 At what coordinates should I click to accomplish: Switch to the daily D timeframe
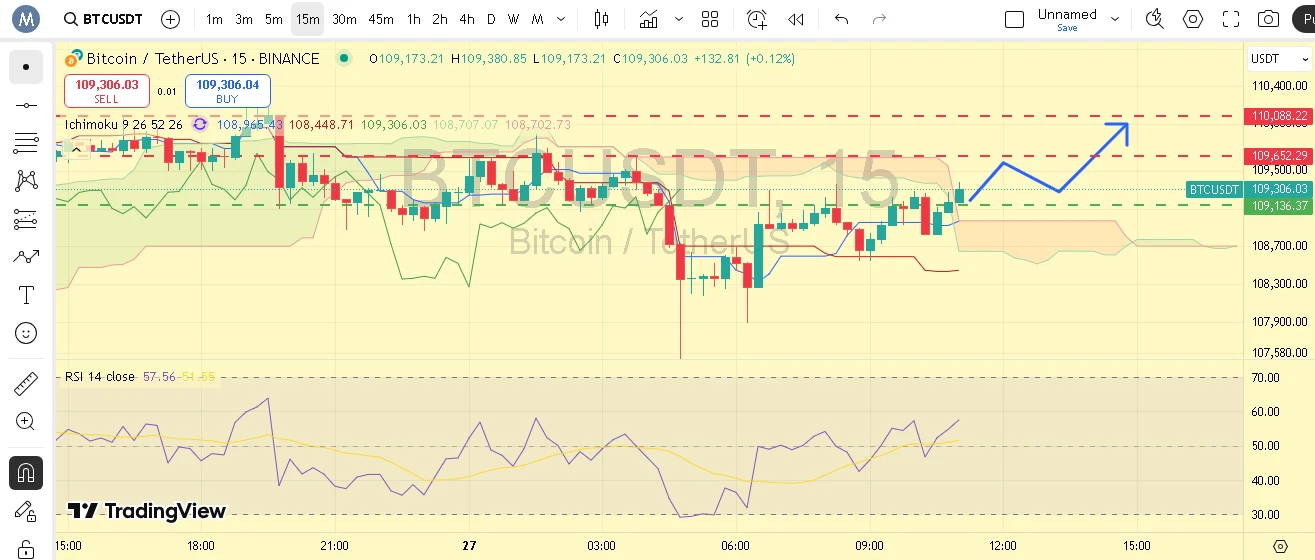[x=491, y=19]
